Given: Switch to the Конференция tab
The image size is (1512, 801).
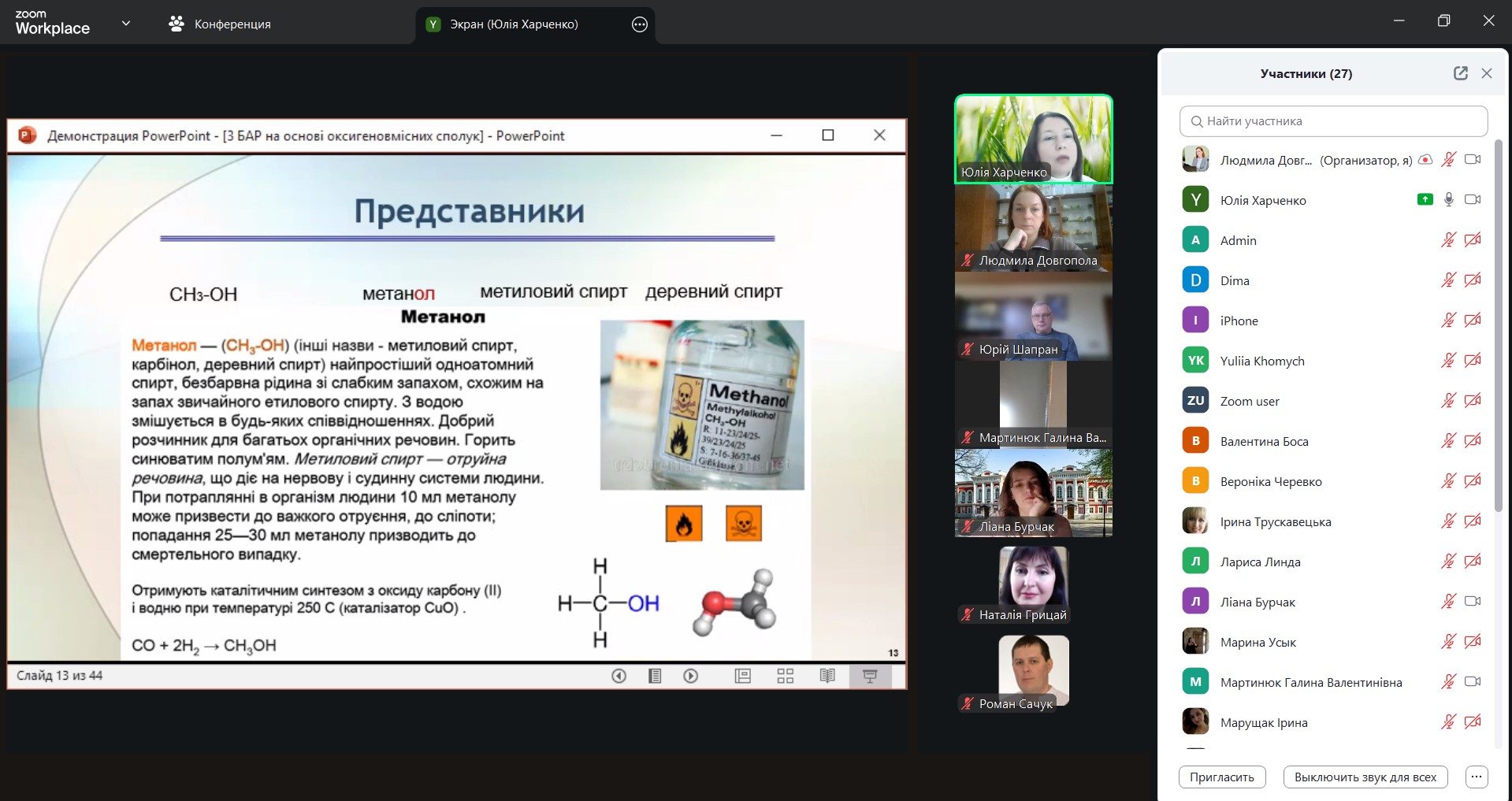Looking at the screenshot, I should pyautogui.click(x=220, y=24).
